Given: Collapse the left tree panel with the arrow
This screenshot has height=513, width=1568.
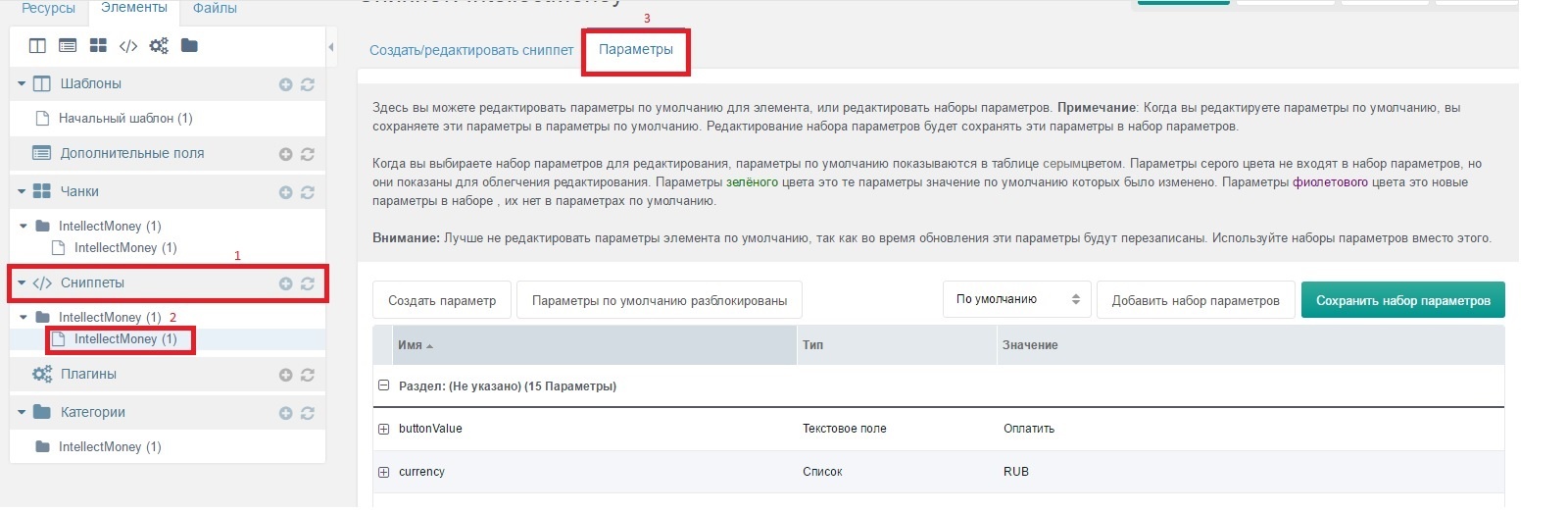Looking at the screenshot, I should [331, 47].
